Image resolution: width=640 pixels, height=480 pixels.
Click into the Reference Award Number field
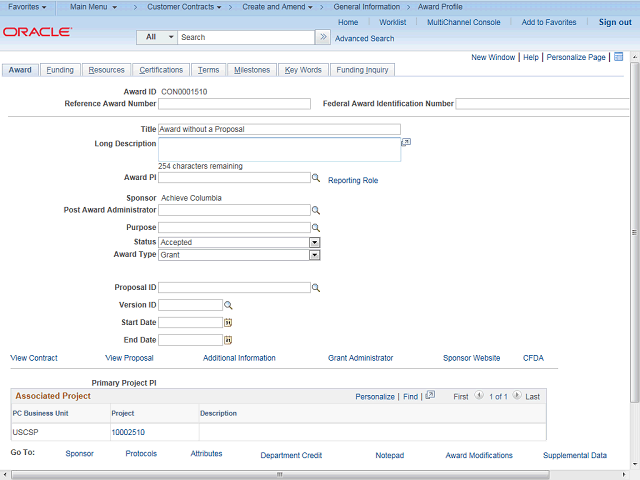[234, 104]
